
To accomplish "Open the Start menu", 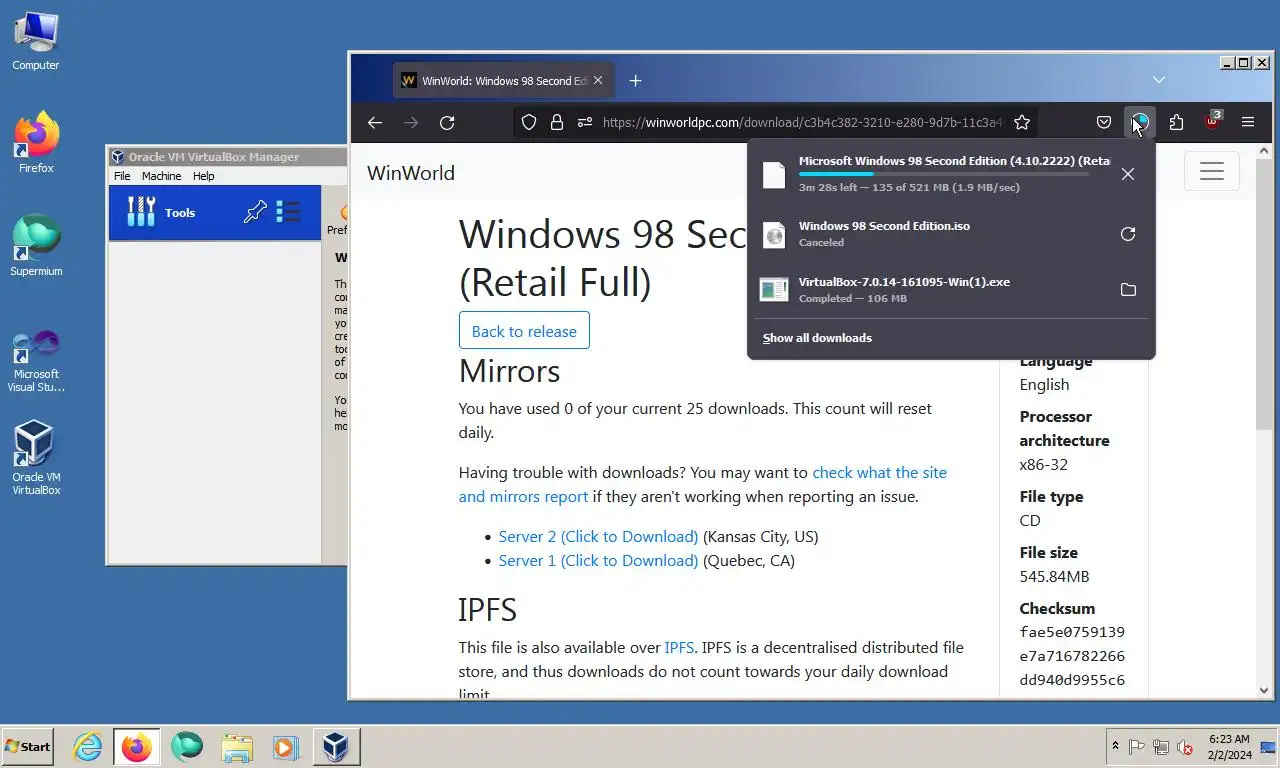I will [27, 746].
